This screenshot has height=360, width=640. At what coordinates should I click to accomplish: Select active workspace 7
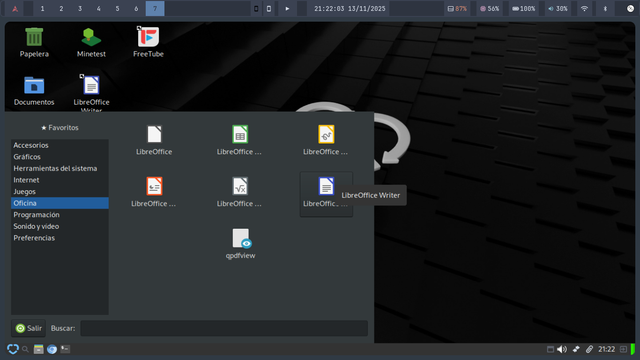click(155, 9)
